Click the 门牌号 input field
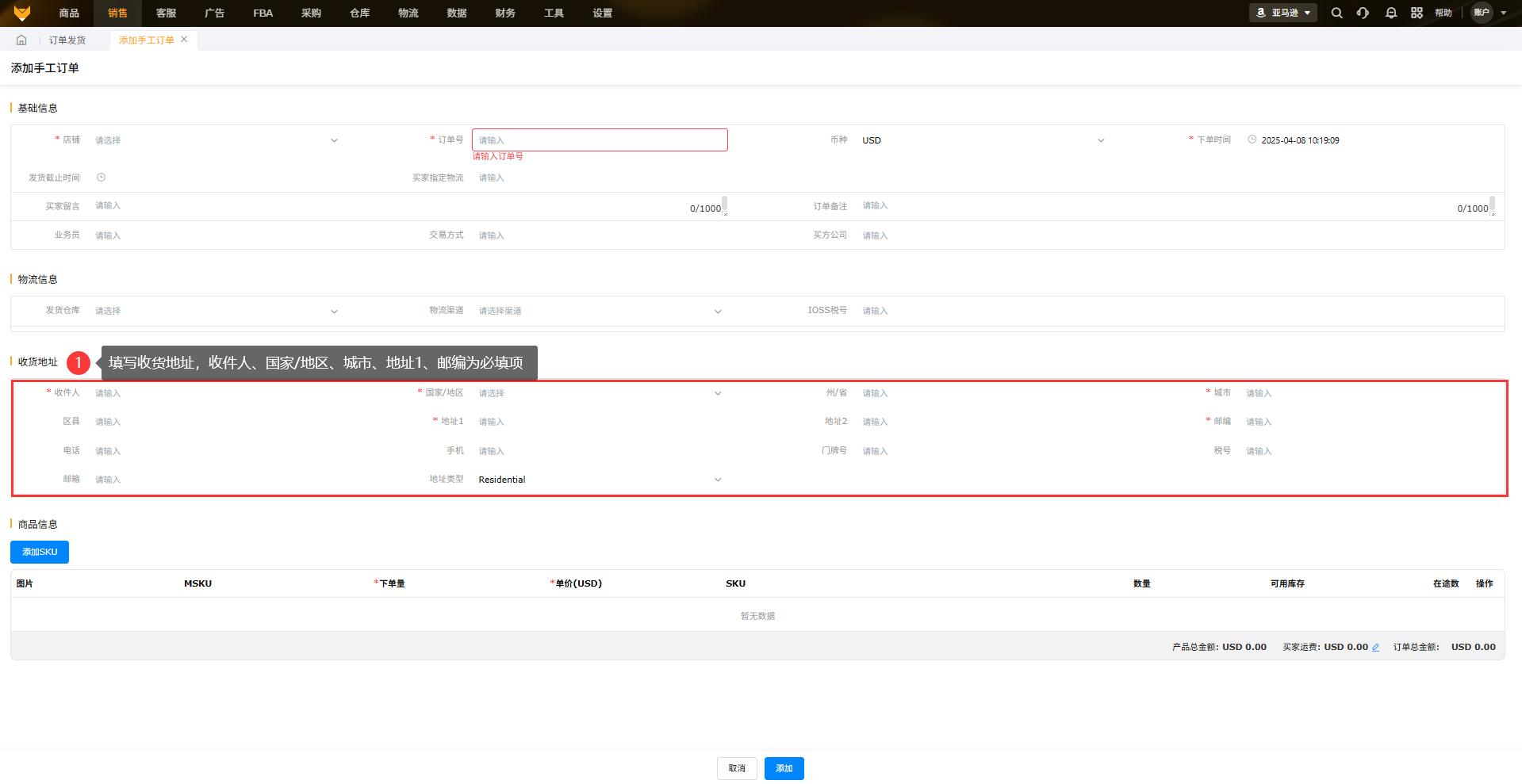This screenshot has height=784, width=1522. pos(983,451)
